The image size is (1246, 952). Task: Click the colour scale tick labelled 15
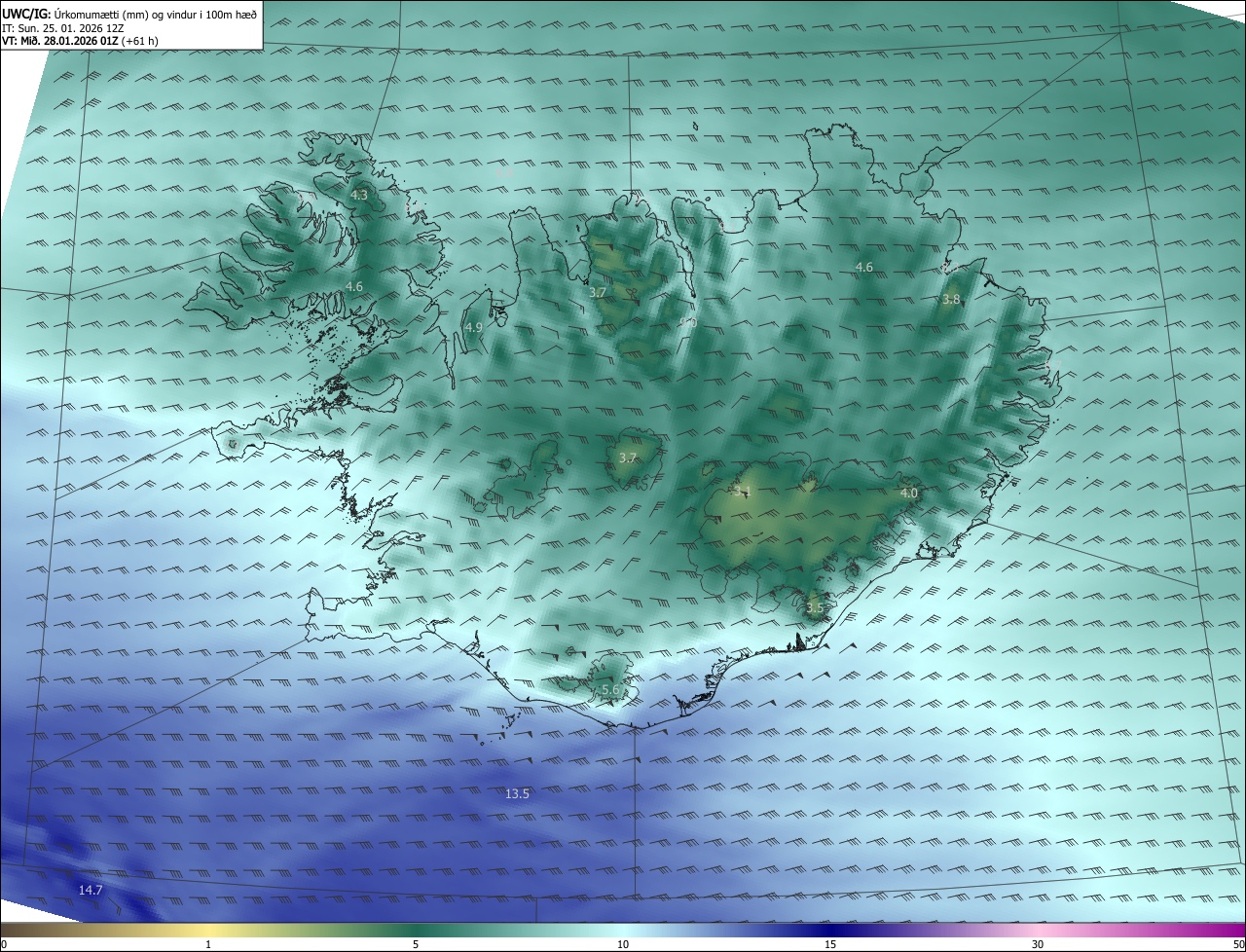pyautogui.click(x=830, y=944)
